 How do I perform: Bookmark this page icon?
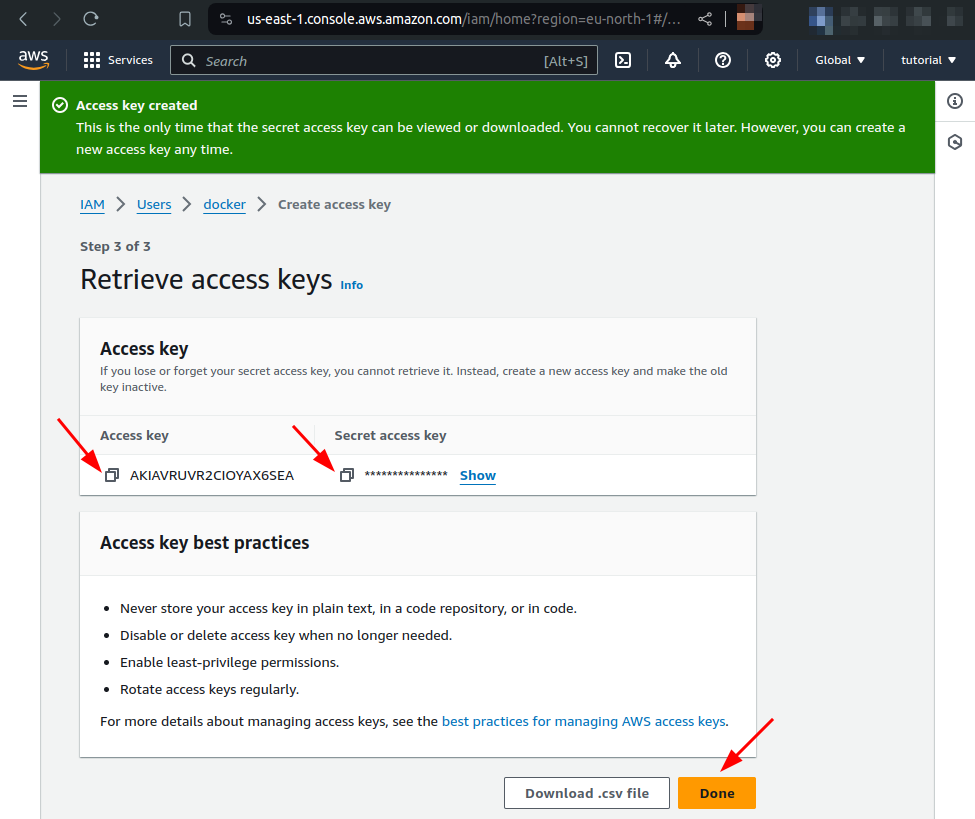click(185, 19)
